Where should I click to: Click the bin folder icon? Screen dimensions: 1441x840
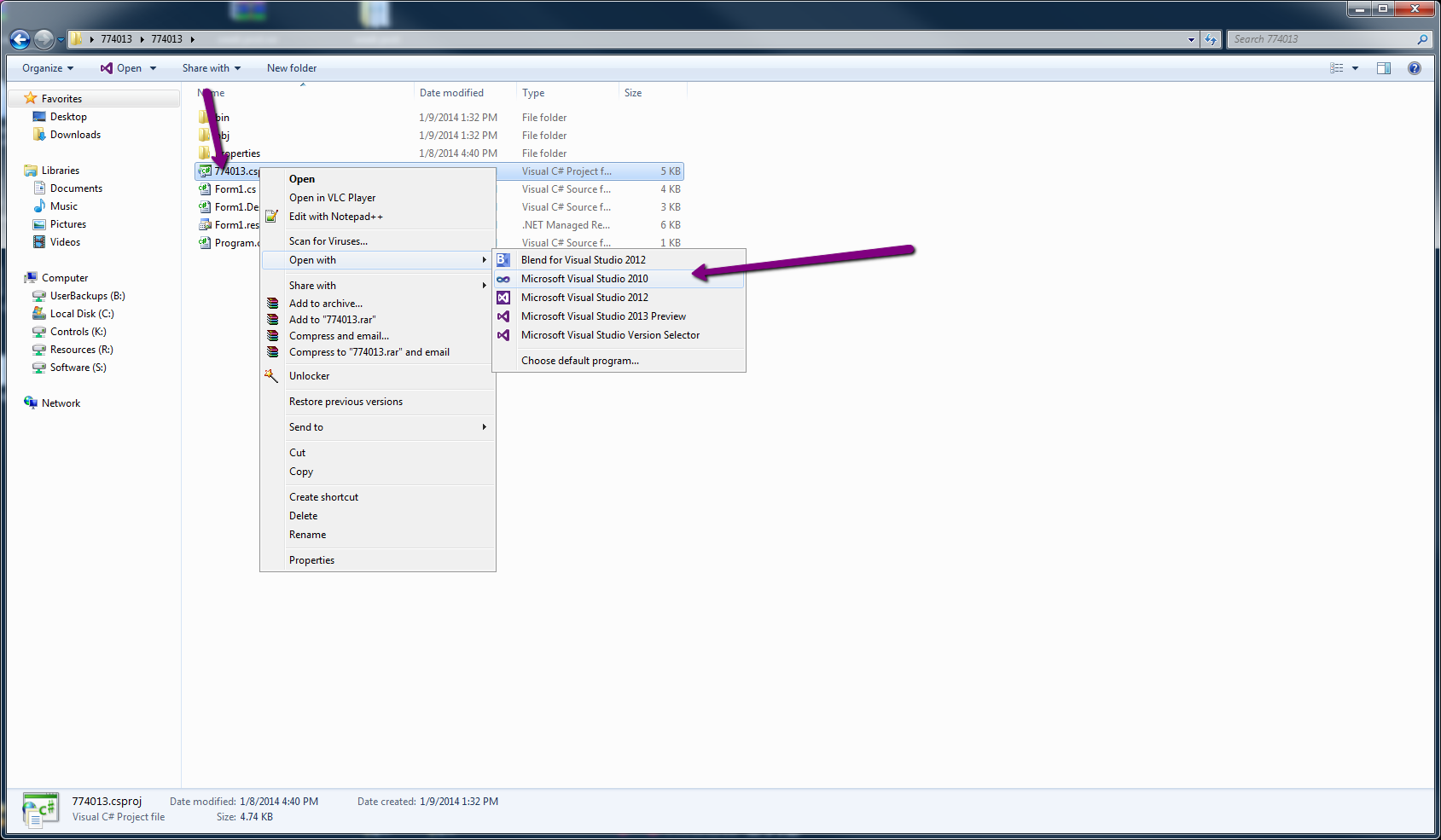205,117
